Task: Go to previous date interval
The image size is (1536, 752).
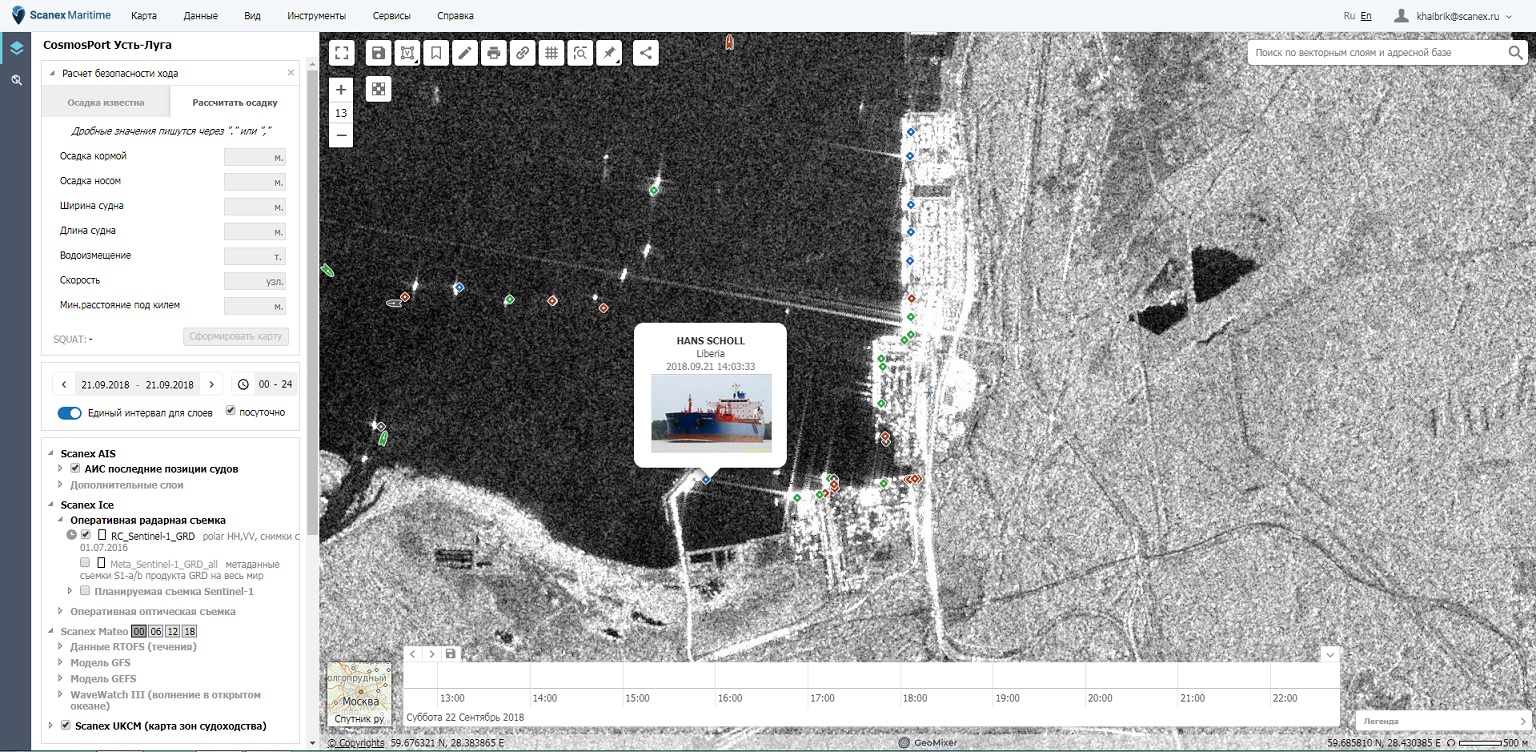Action: coord(64,384)
